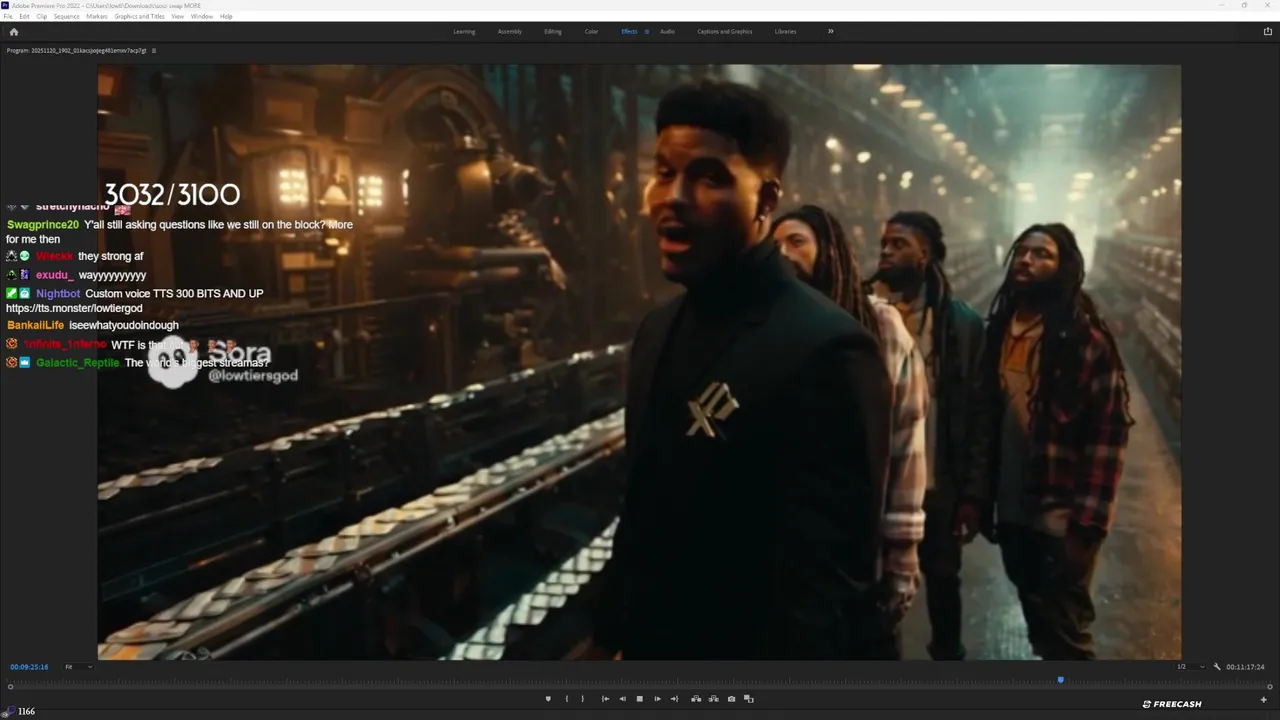Viewport: 1280px width, 720px height.
Task: Open the Program panel hamburger menu
Action: [x=153, y=50]
